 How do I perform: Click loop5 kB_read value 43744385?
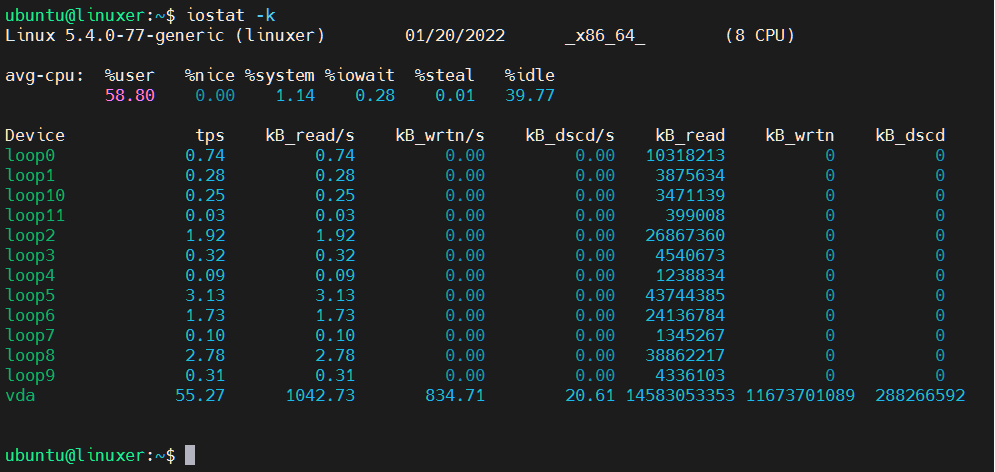click(x=685, y=296)
